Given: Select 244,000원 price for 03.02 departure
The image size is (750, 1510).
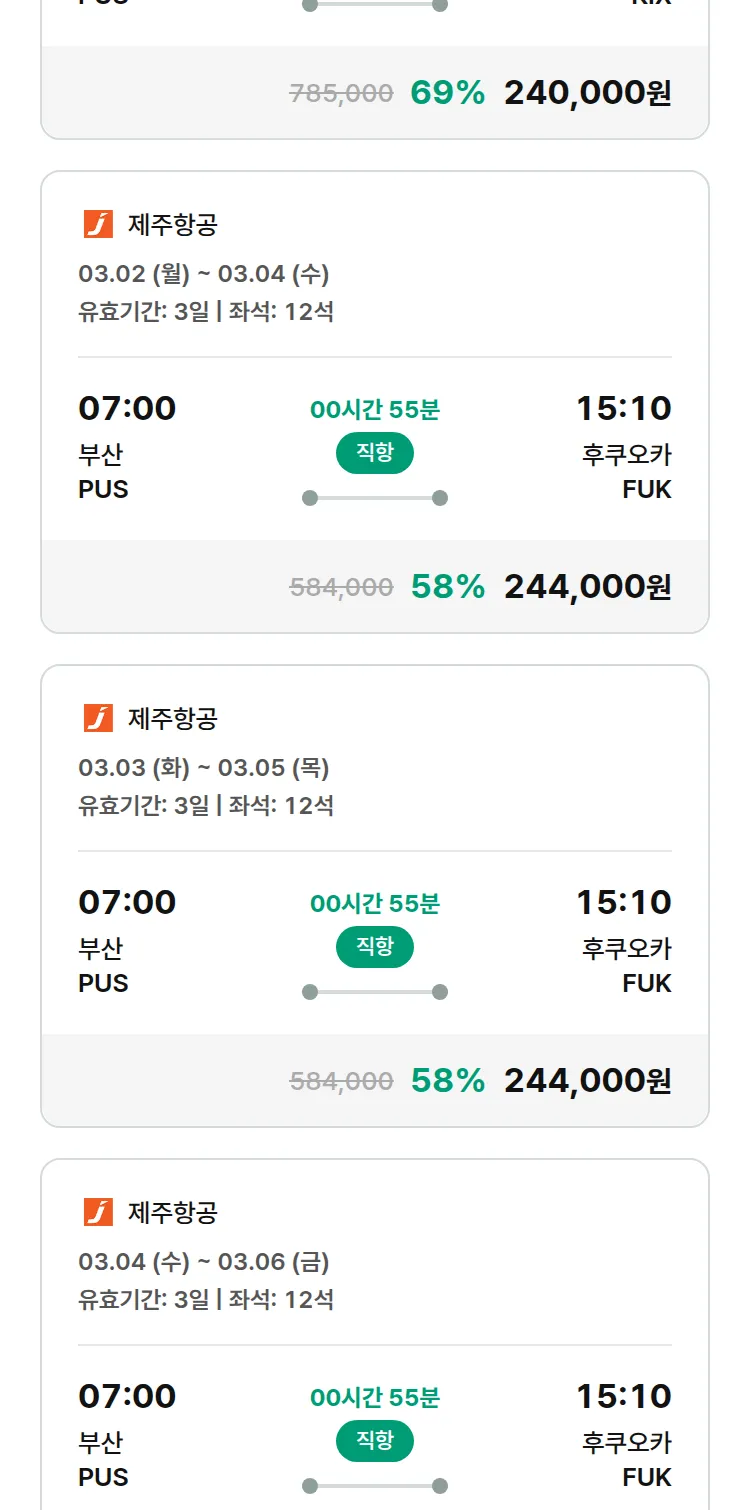Looking at the screenshot, I should pyautogui.click(x=587, y=587).
